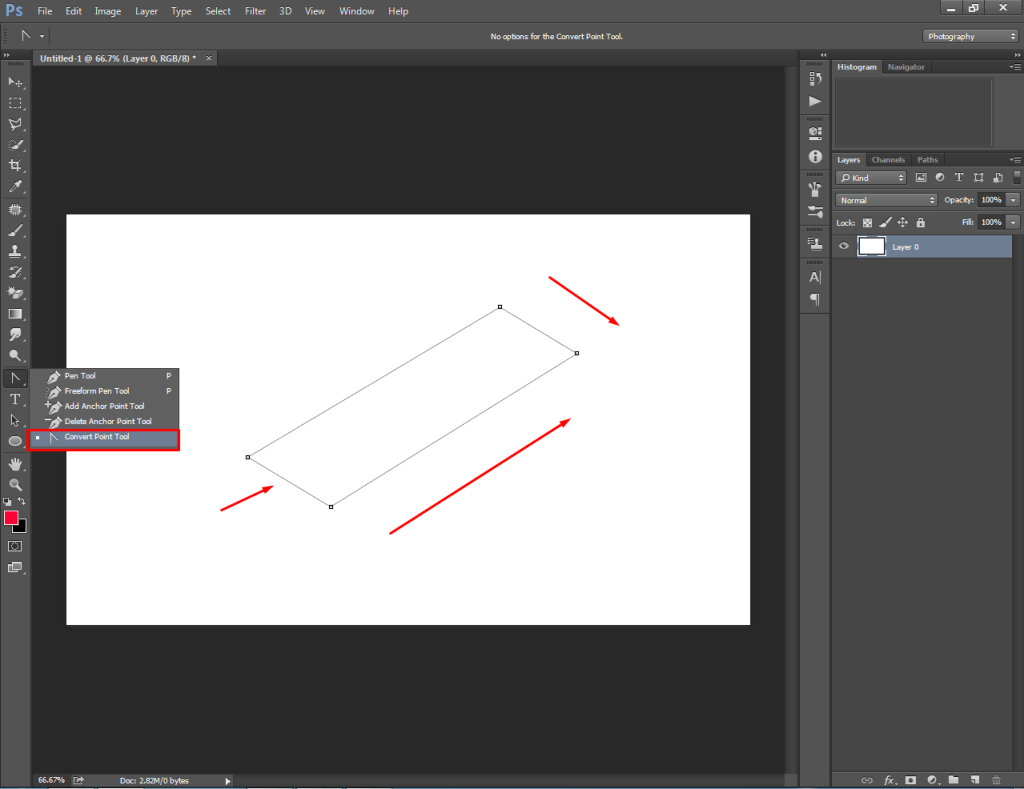Screen dimensions: 1024x789
Task: Select the Move tool
Action: pos(15,82)
